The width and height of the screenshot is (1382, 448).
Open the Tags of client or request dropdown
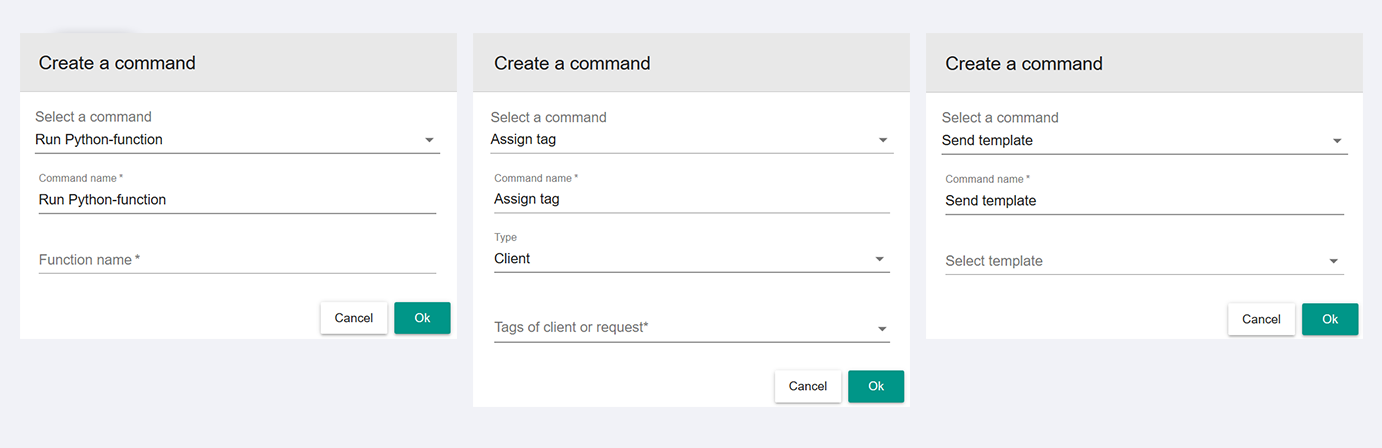[691, 328]
